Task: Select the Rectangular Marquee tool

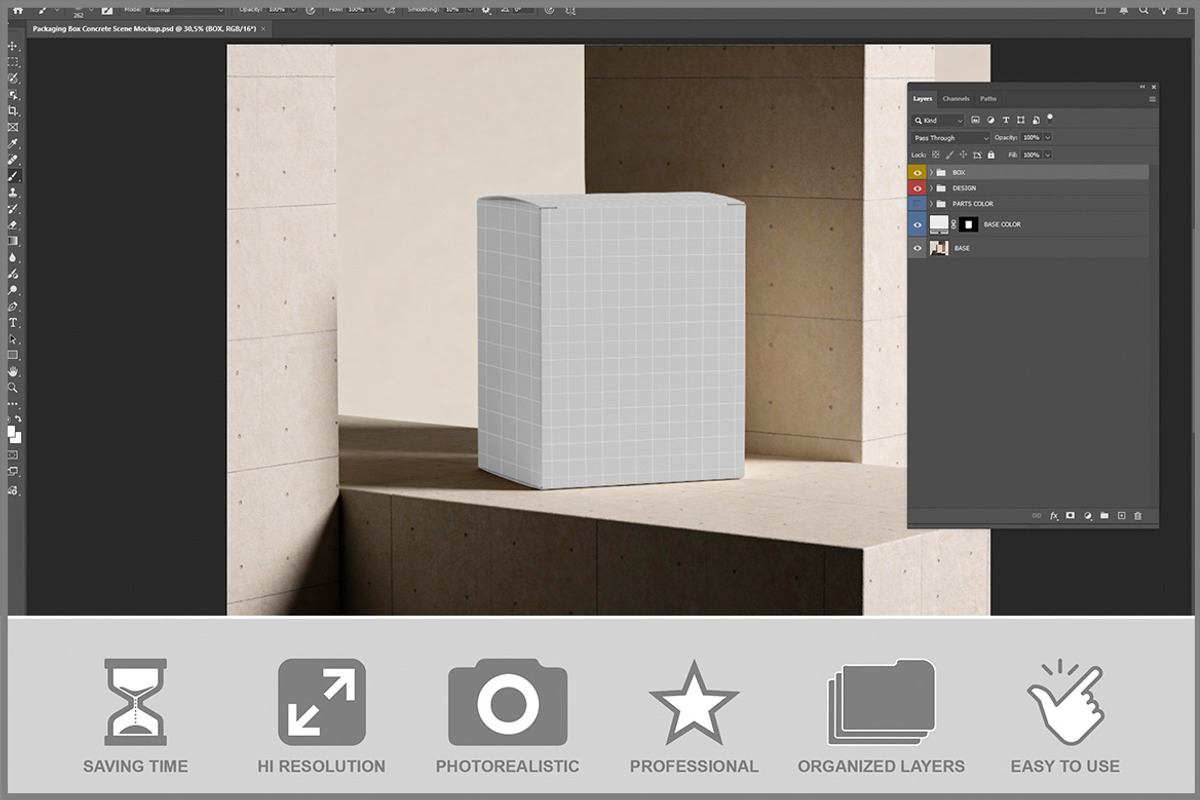Action: [x=13, y=62]
